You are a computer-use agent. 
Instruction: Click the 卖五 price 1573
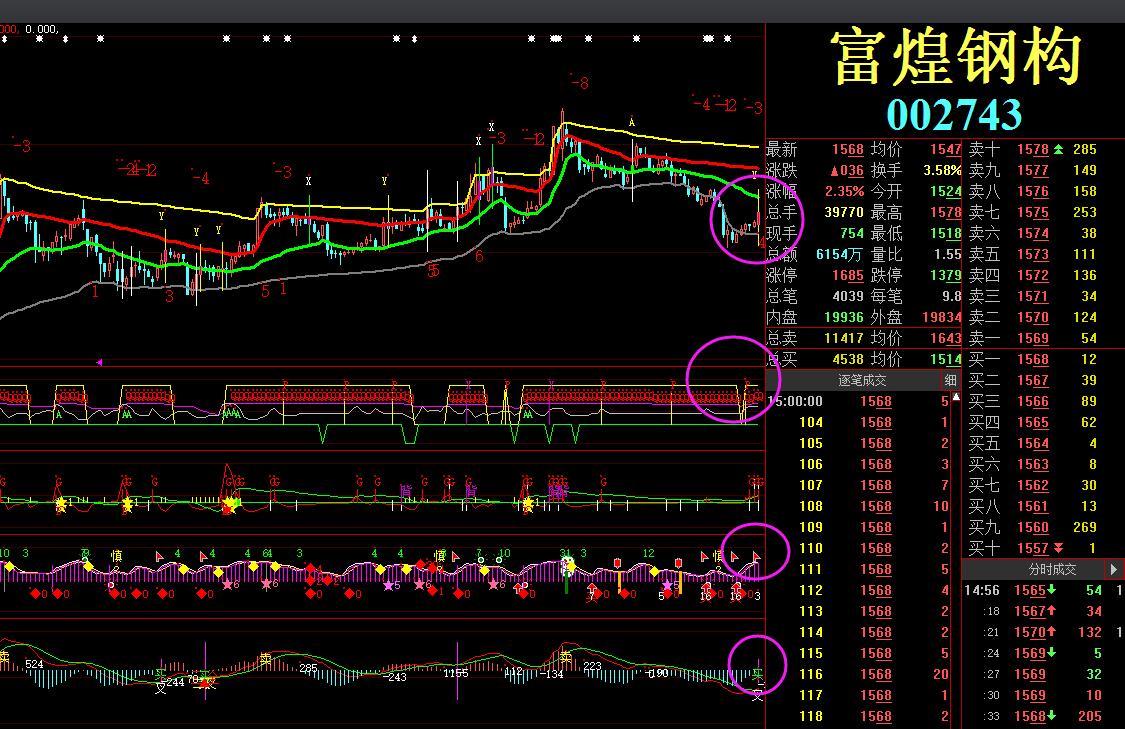coord(1032,254)
